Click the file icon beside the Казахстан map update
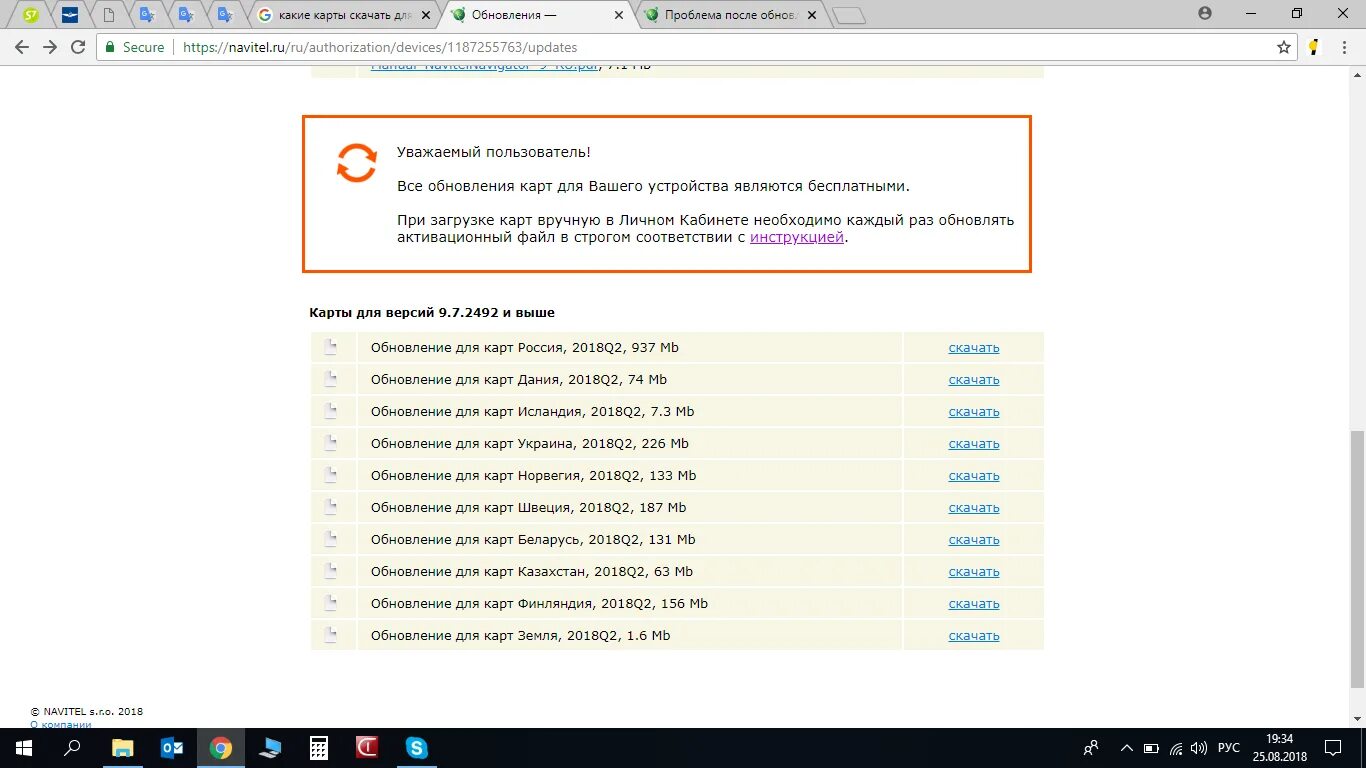This screenshot has width=1366, height=768. coord(331,571)
